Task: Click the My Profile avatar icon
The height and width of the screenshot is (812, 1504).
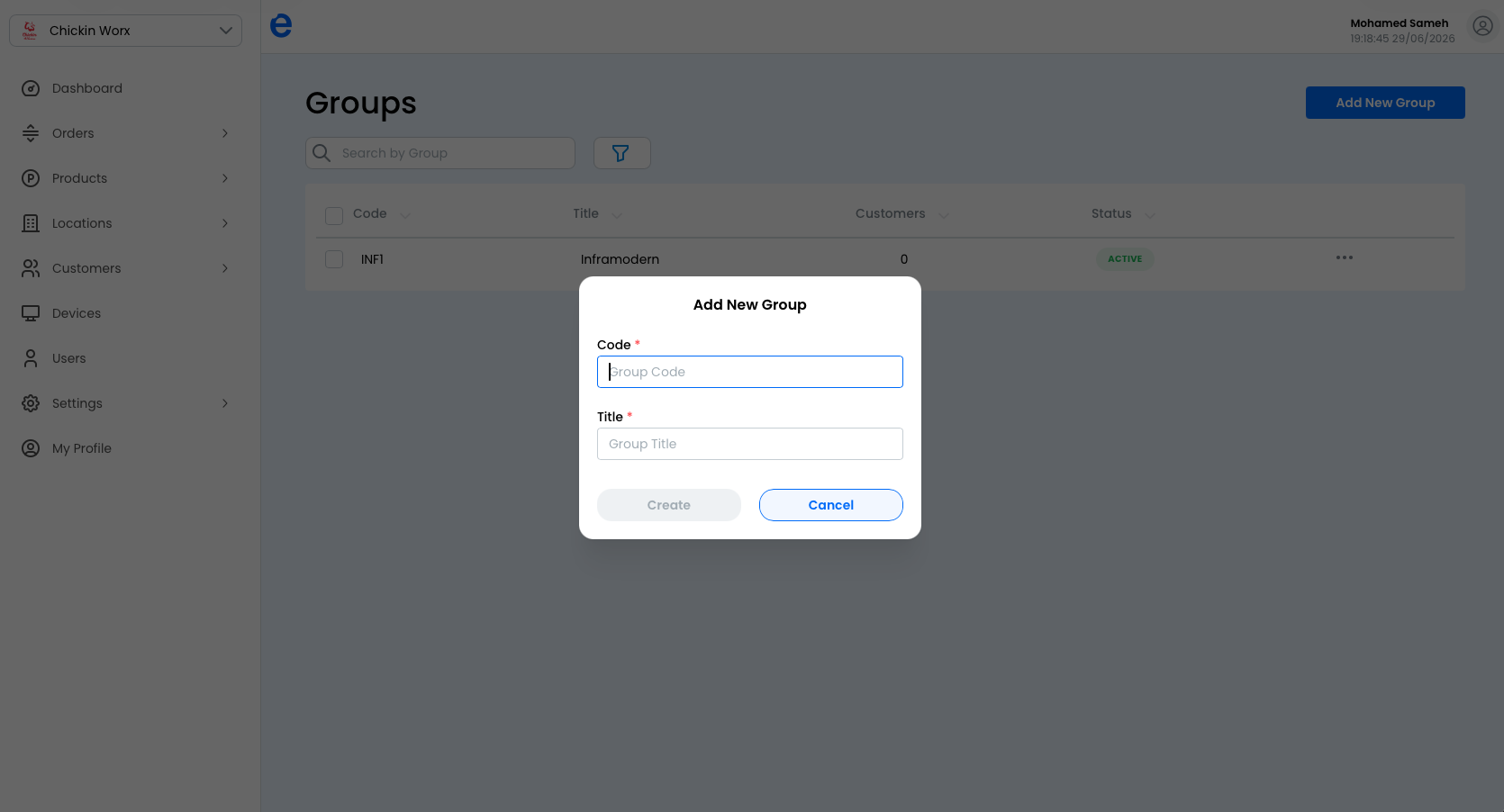Action: [31, 448]
